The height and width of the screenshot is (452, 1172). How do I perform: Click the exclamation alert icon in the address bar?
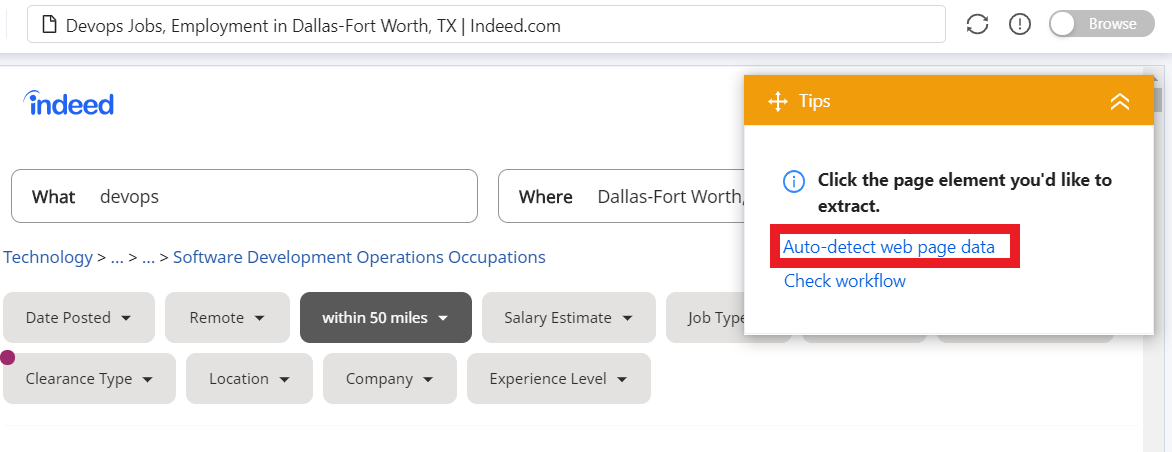(1020, 24)
